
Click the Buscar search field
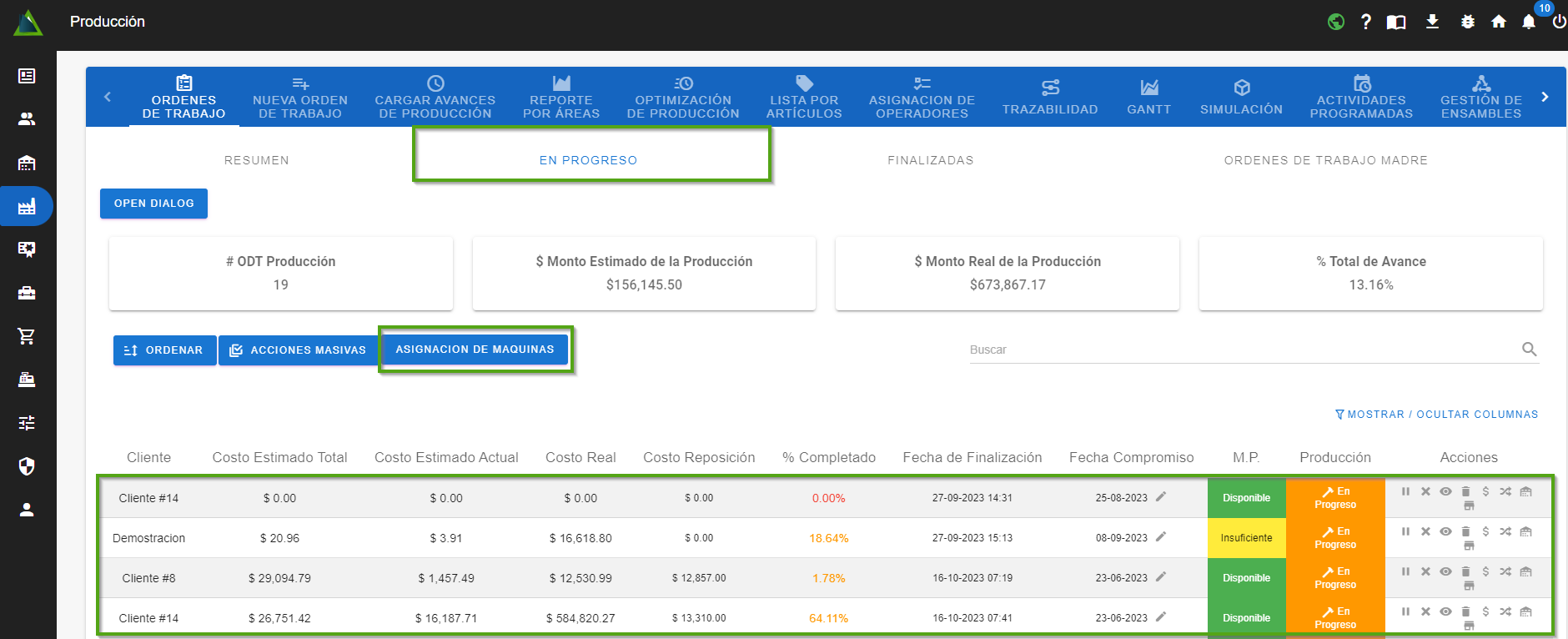point(1243,350)
